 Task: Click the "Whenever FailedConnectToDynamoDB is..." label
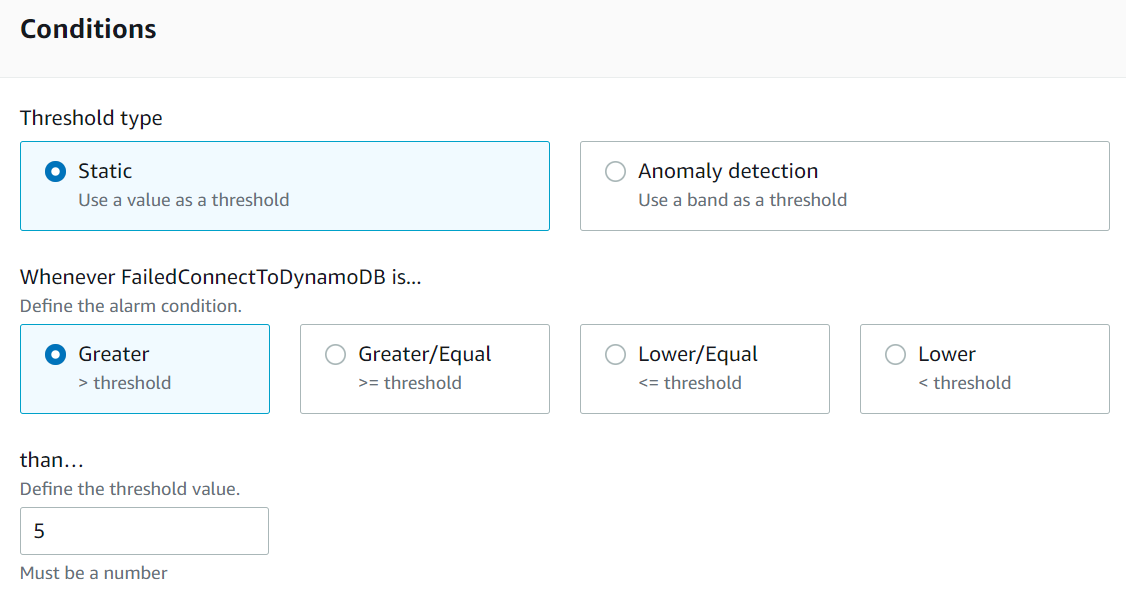pyautogui.click(x=220, y=277)
